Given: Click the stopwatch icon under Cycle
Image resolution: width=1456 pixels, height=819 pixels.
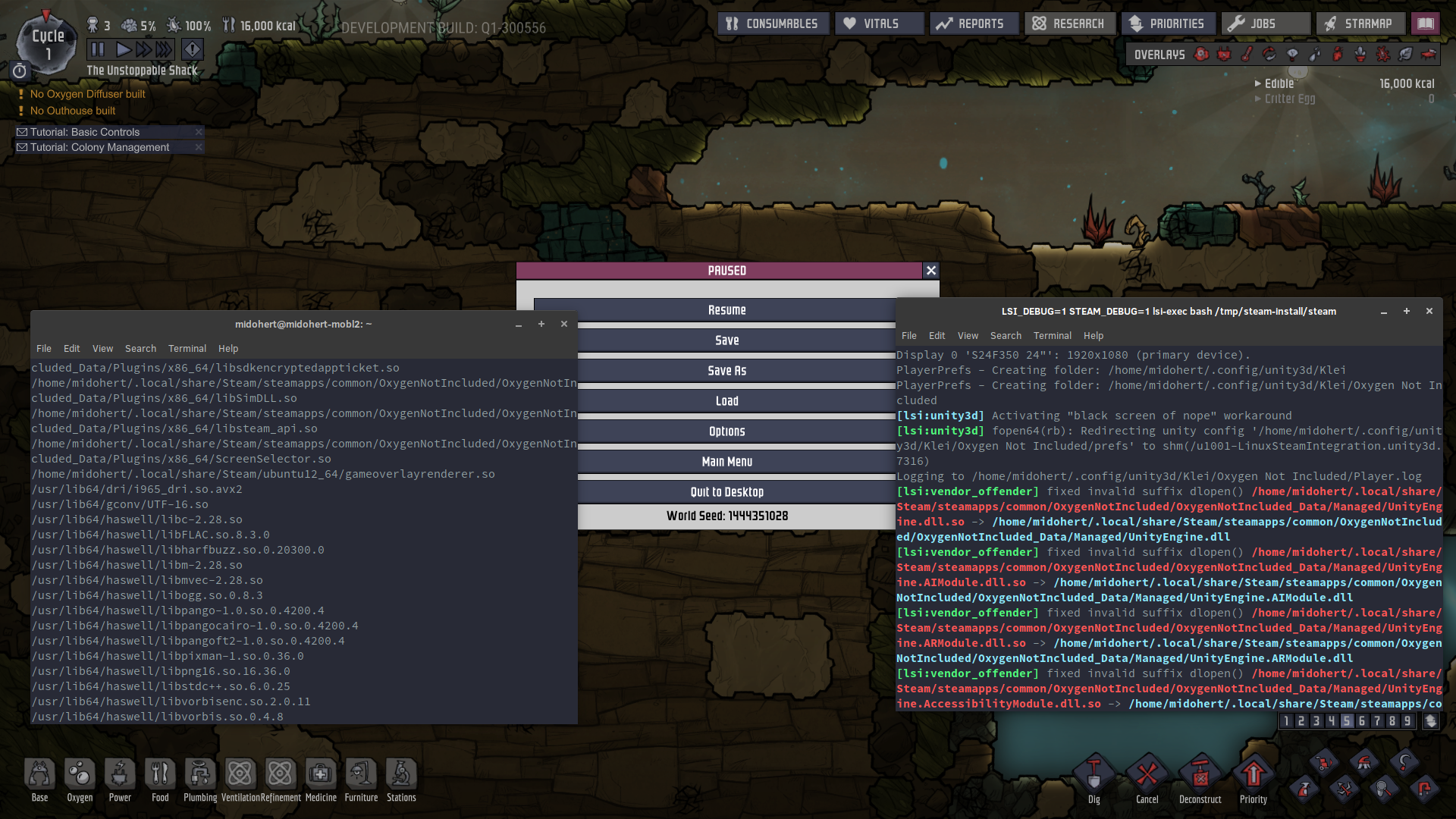Looking at the screenshot, I should click(20, 71).
